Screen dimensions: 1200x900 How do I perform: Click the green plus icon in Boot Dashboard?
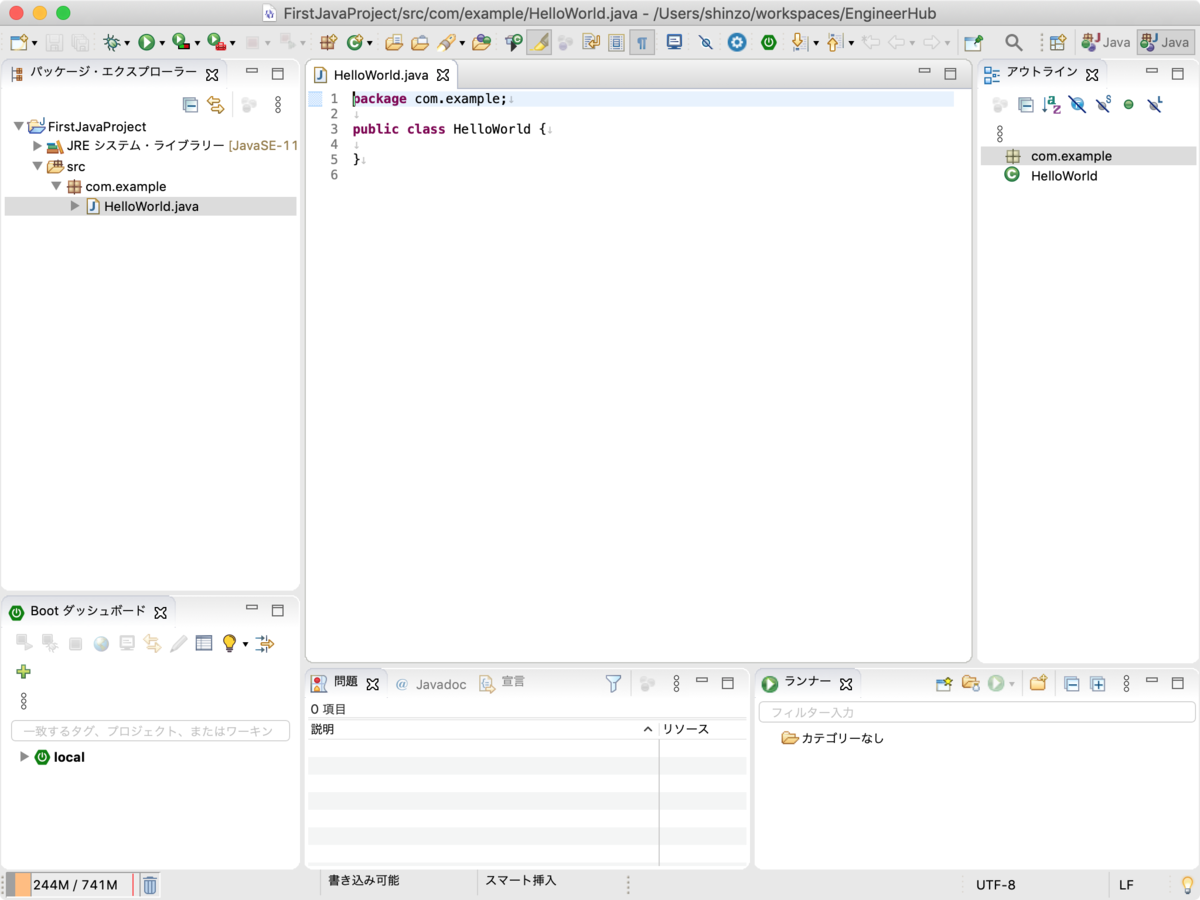(23, 671)
